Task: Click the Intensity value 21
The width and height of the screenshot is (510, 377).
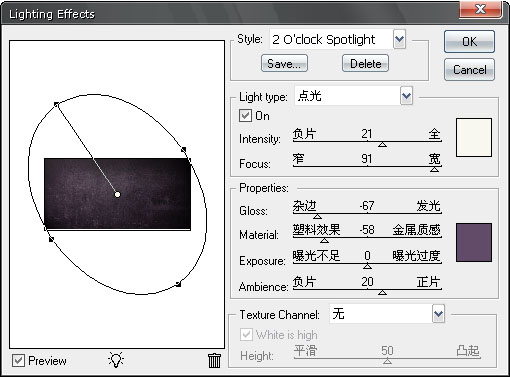Action: click(367, 134)
